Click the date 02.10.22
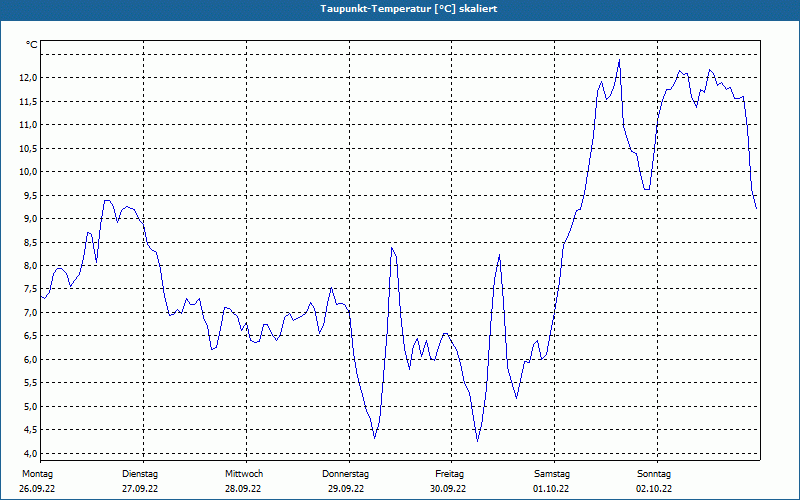Viewport: 800px width, 500px height. tap(654, 489)
